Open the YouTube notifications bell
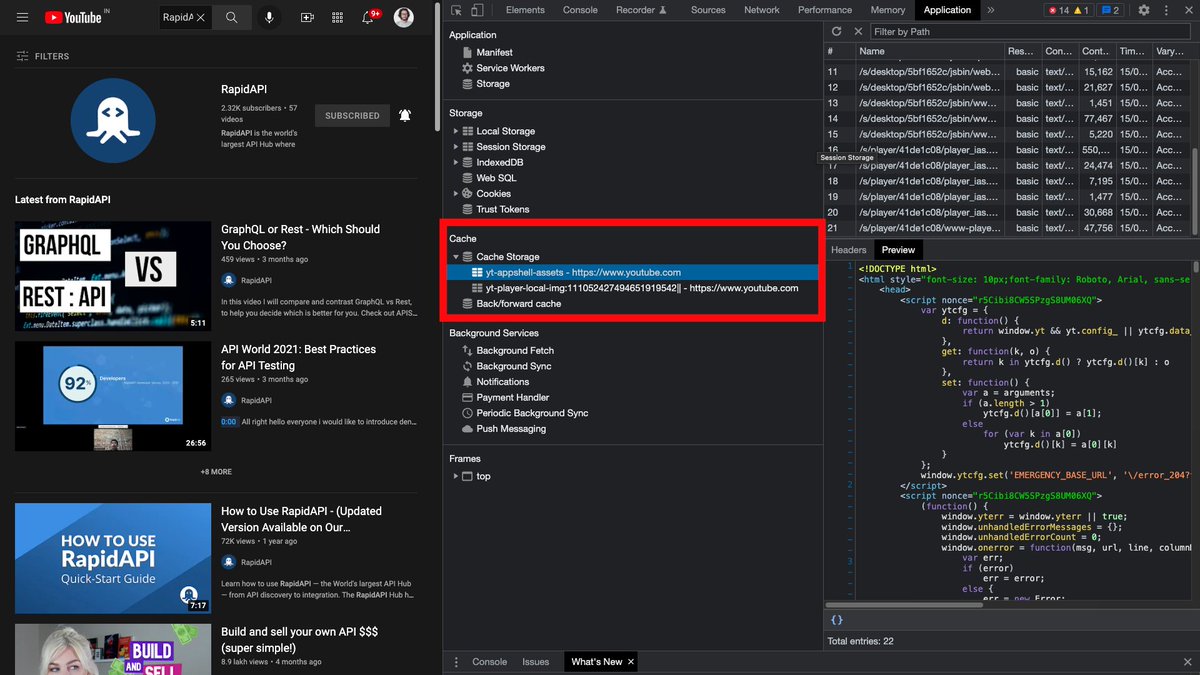1200x675 pixels. [x=368, y=18]
